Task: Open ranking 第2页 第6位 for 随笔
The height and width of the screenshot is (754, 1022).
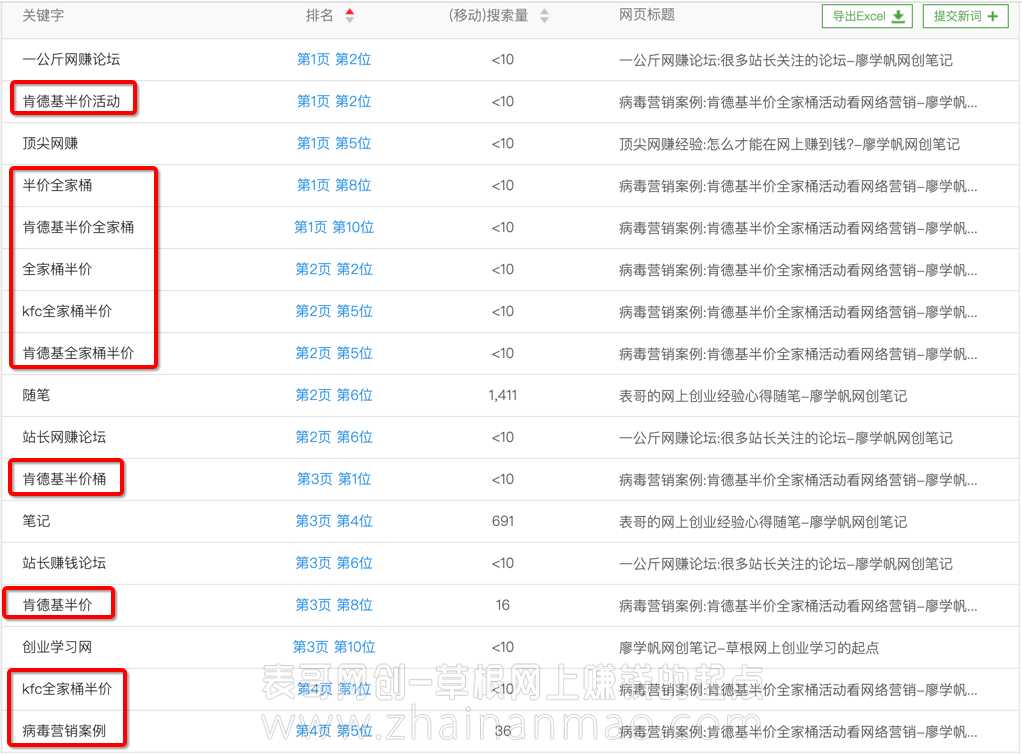Action: (334, 395)
